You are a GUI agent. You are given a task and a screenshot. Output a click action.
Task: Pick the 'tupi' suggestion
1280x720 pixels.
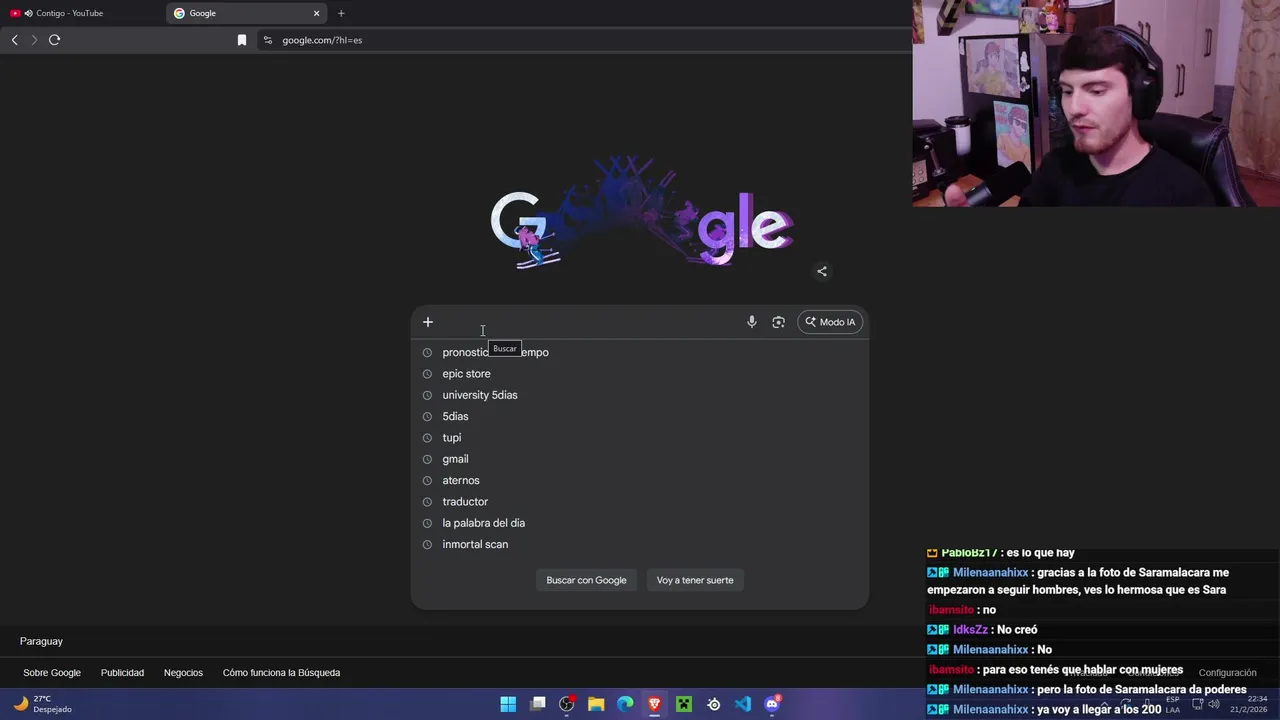tap(640, 438)
